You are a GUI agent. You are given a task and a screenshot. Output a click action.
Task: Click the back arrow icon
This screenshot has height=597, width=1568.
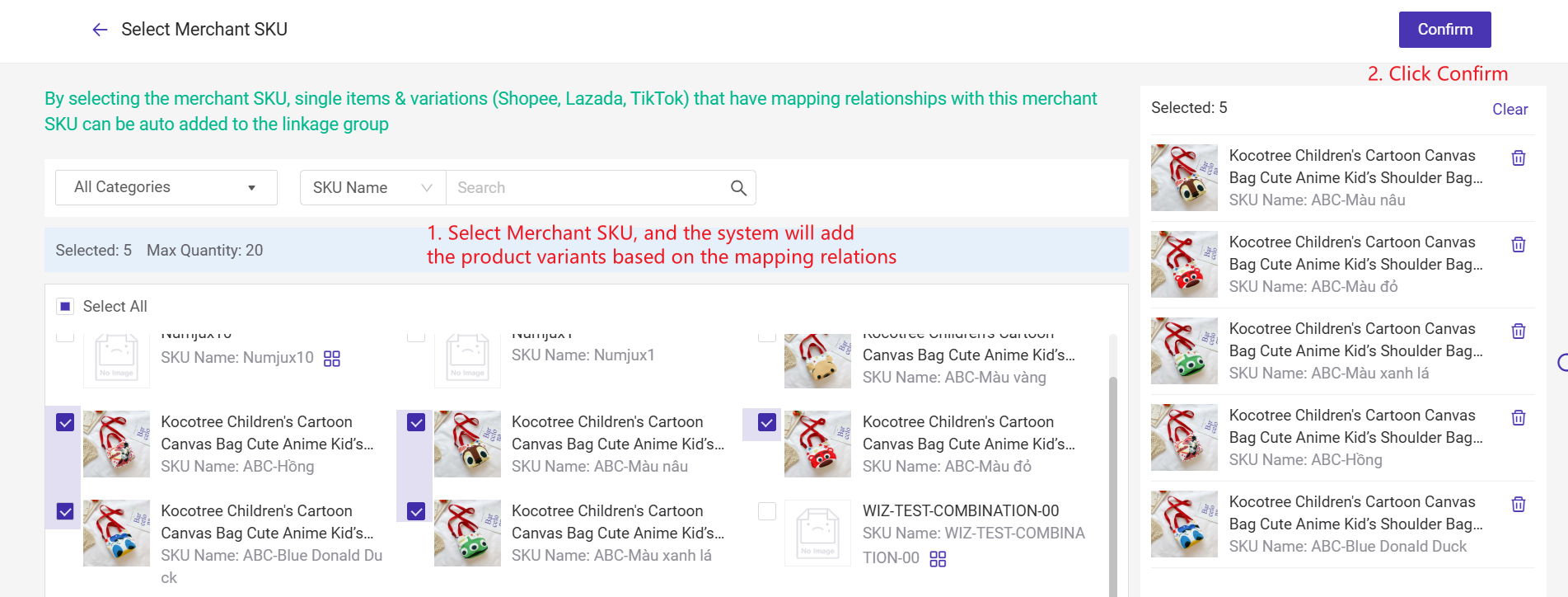click(x=100, y=30)
